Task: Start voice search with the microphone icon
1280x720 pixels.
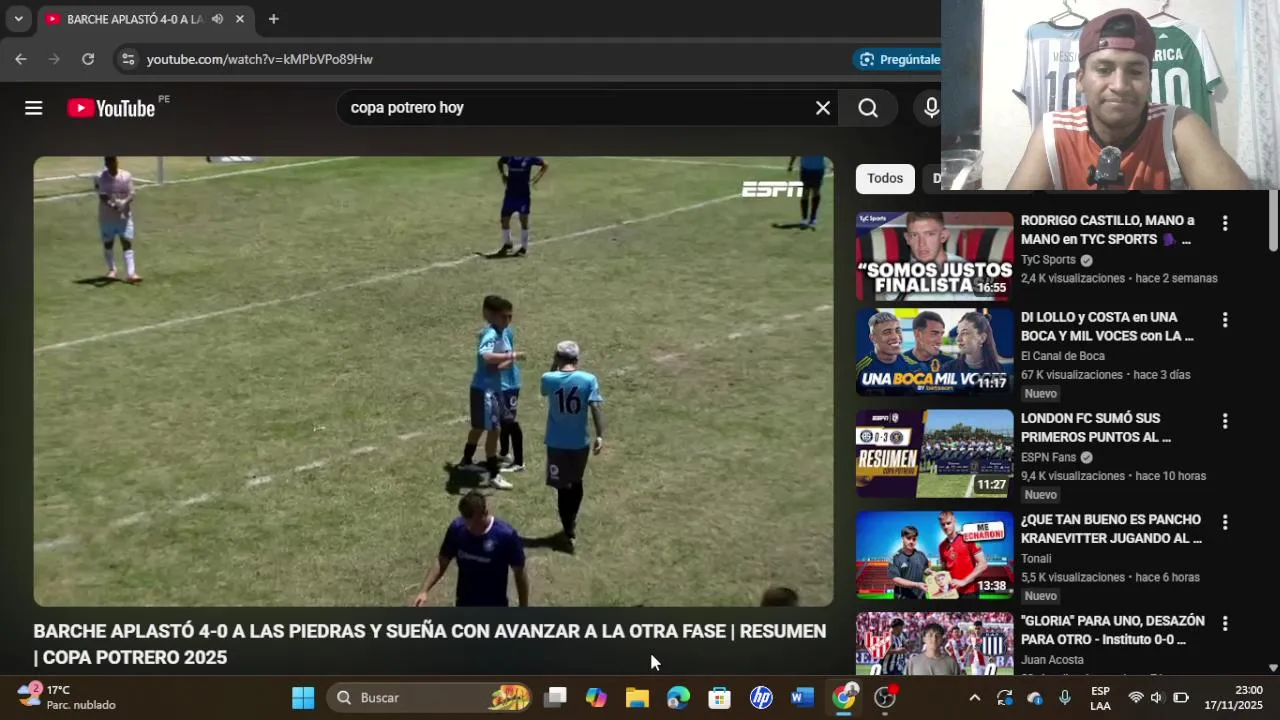Action: click(931, 108)
